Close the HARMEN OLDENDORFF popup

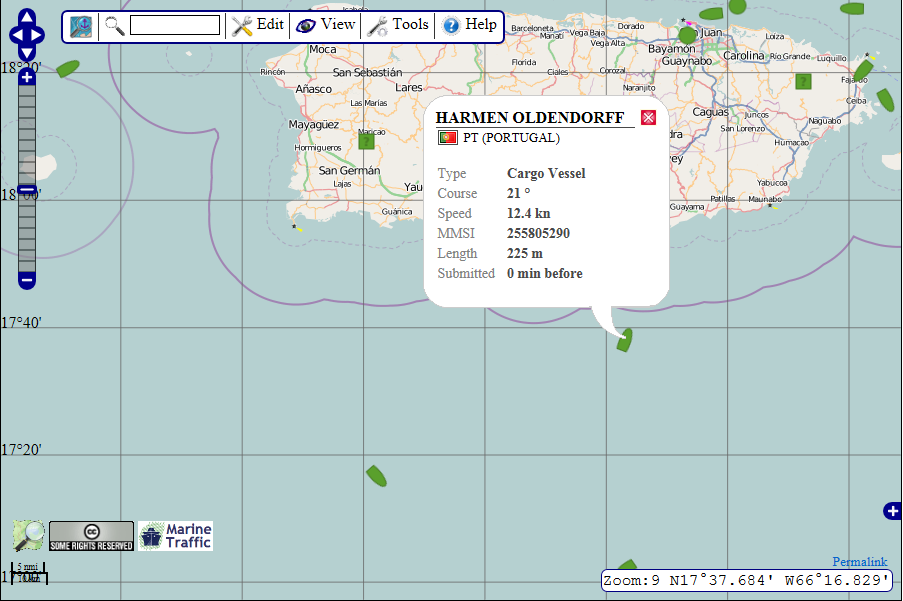tap(648, 117)
